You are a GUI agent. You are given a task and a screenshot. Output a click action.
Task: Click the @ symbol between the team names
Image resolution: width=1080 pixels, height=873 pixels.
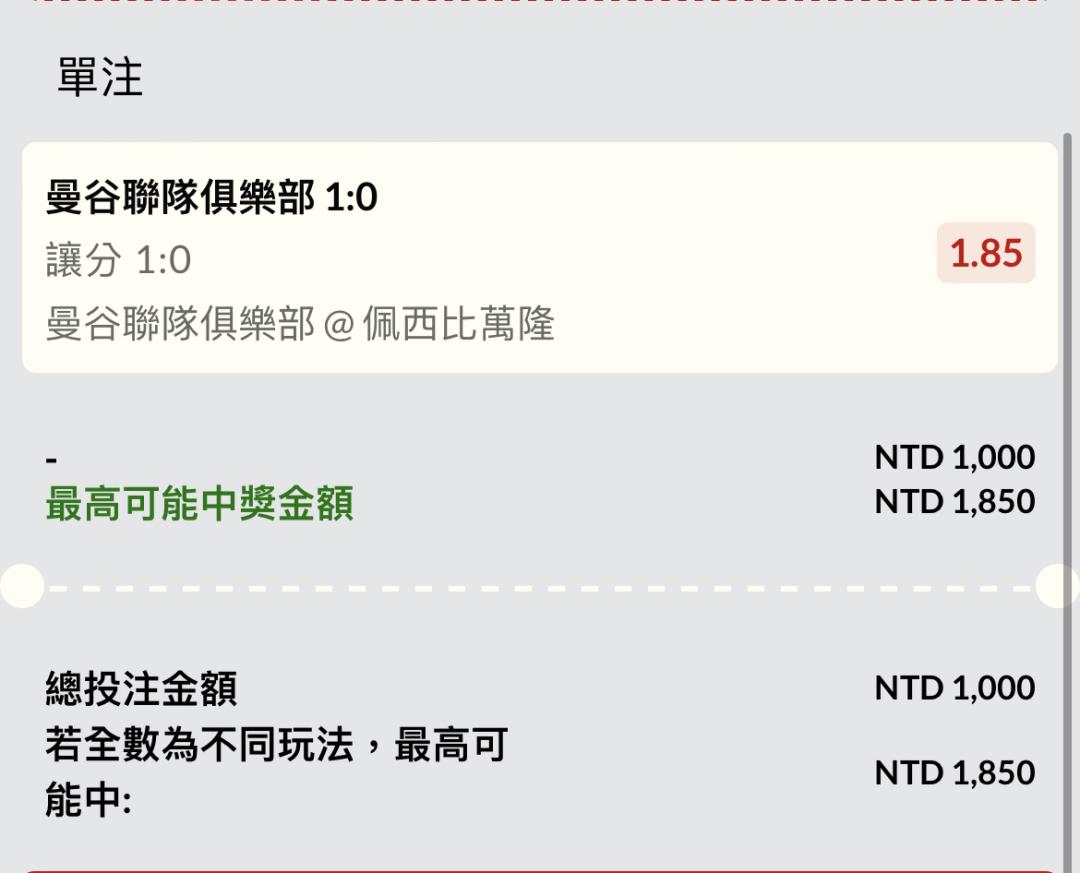tap(339, 325)
